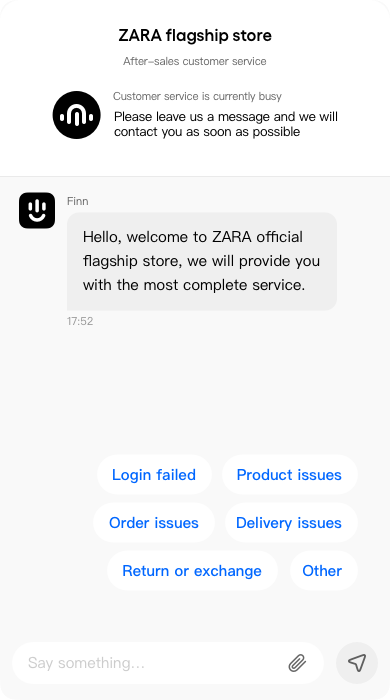Screen dimensions: 390x700
Task: Send the message with the paper plane icon
Action: pos(357,663)
